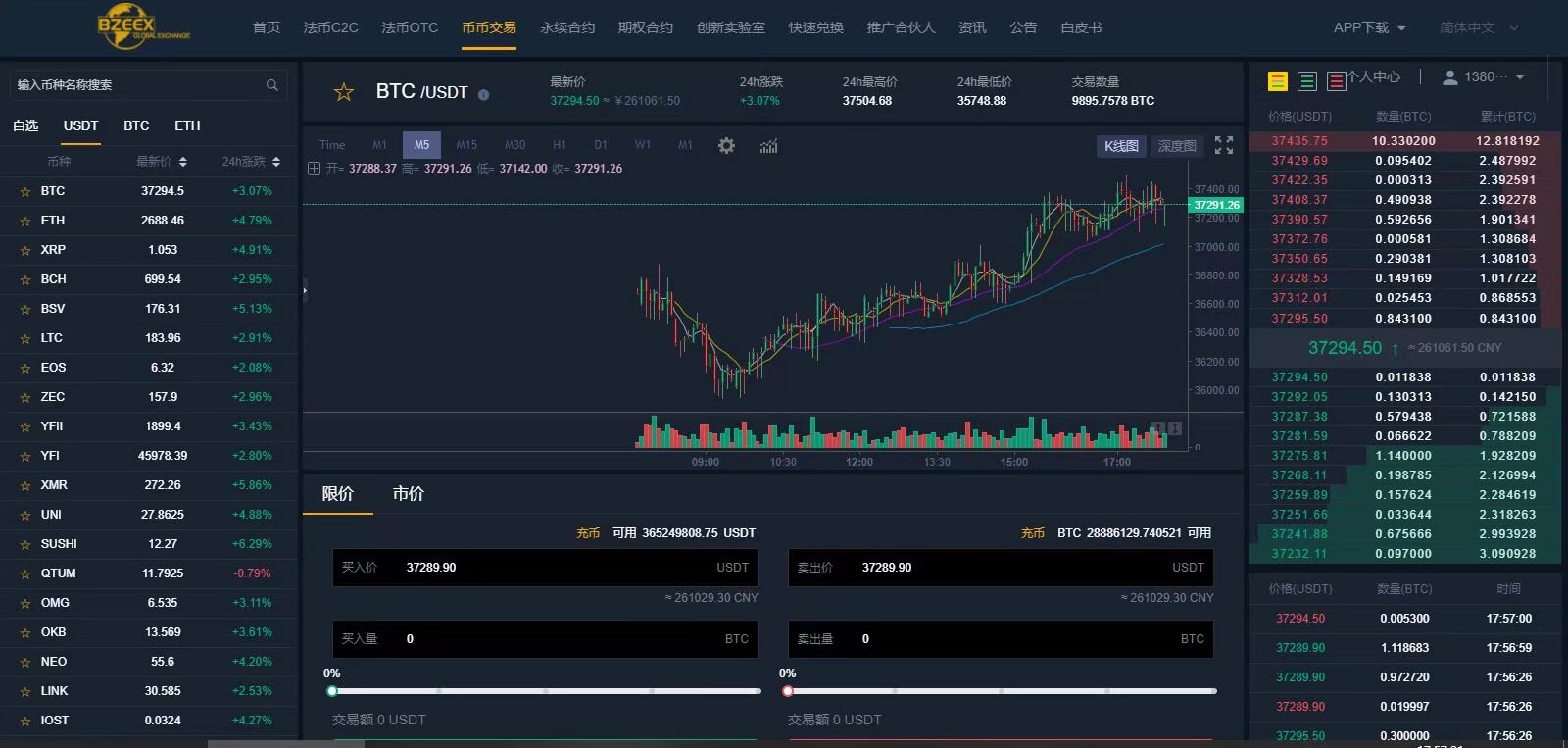
Task: Open the chart indicators icon
Action: coord(768,145)
